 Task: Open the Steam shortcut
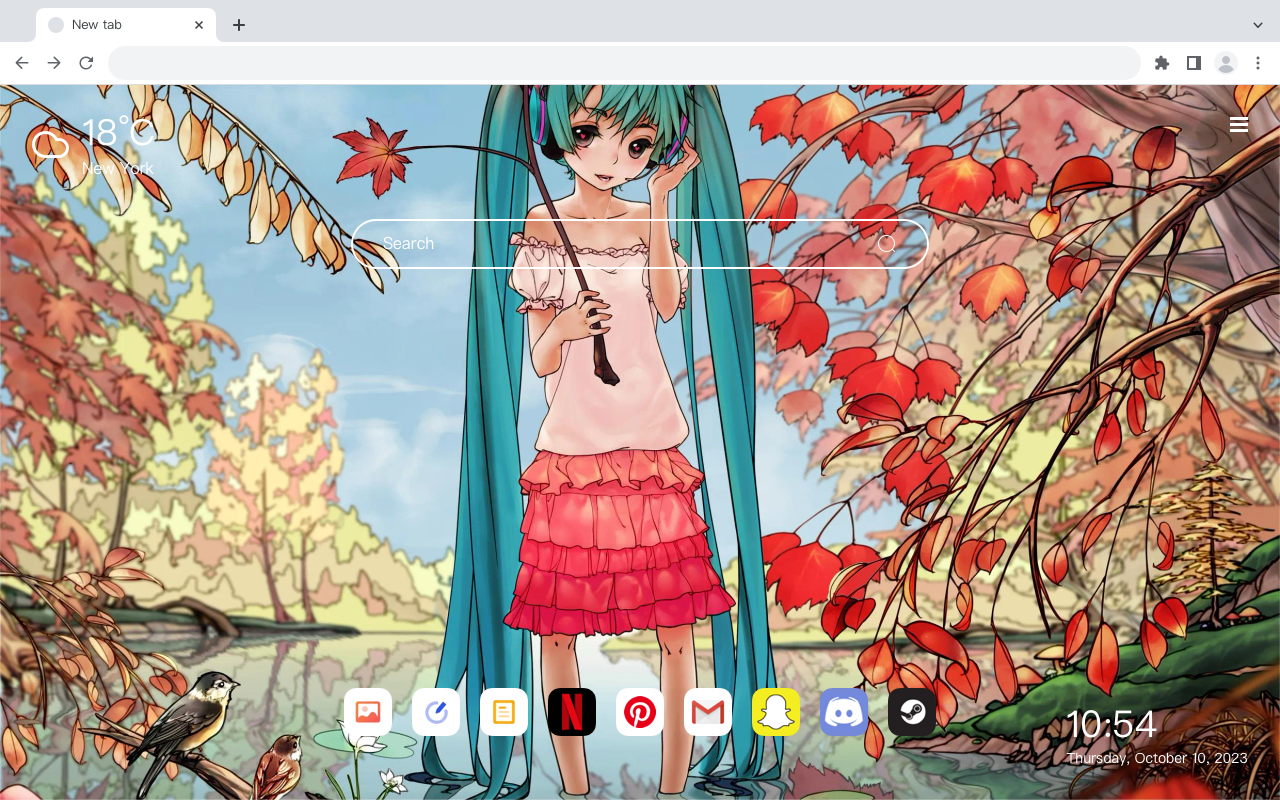click(912, 712)
